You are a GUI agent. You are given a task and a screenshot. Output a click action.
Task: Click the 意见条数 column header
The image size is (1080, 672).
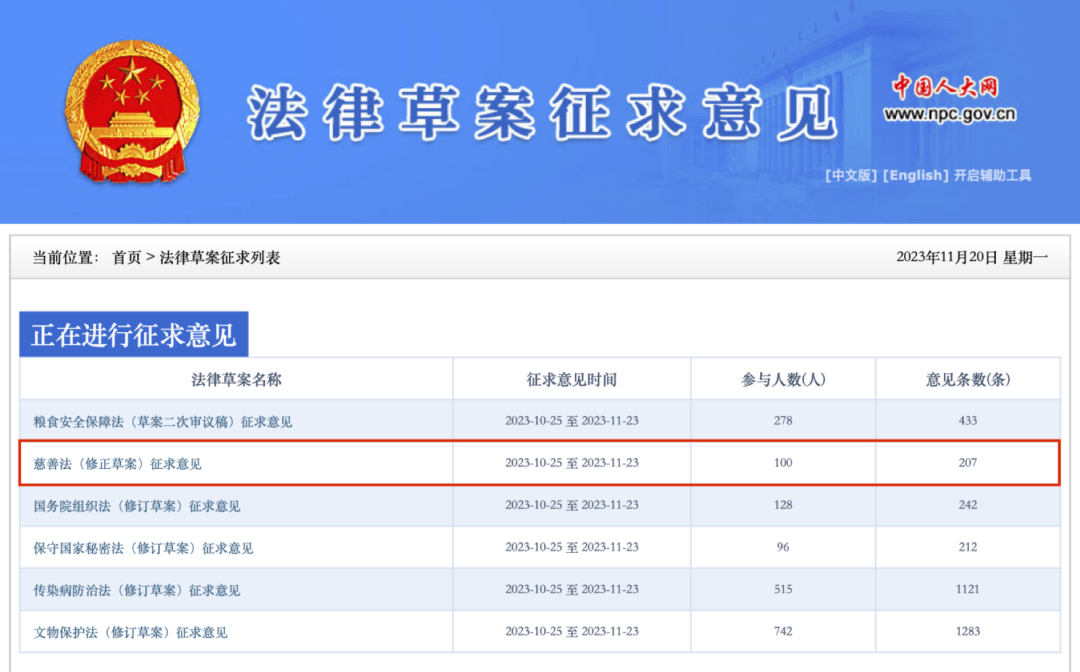click(967, 378)
